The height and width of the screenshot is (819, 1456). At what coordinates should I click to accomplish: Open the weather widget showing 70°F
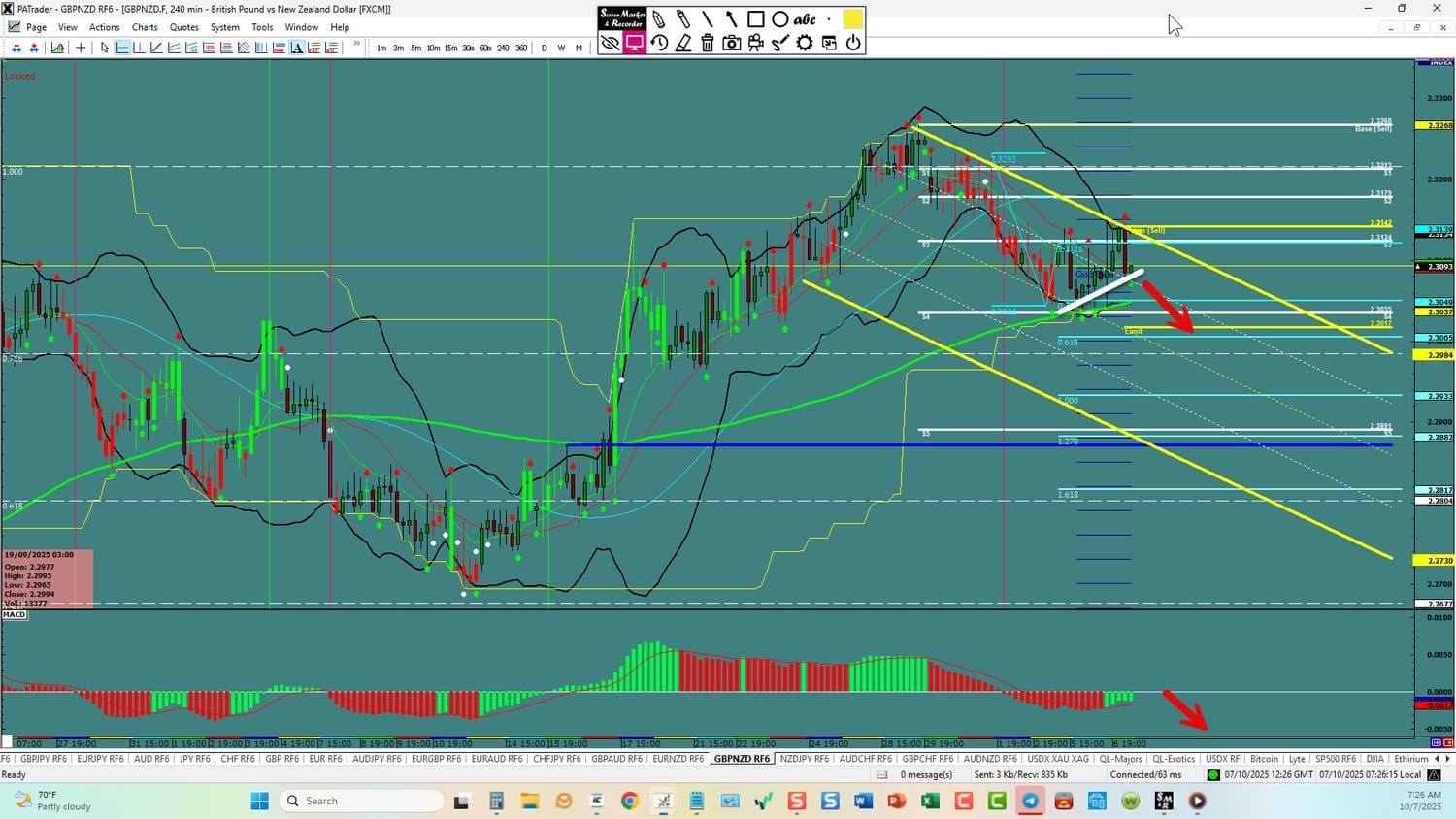[x=54, y=801]
